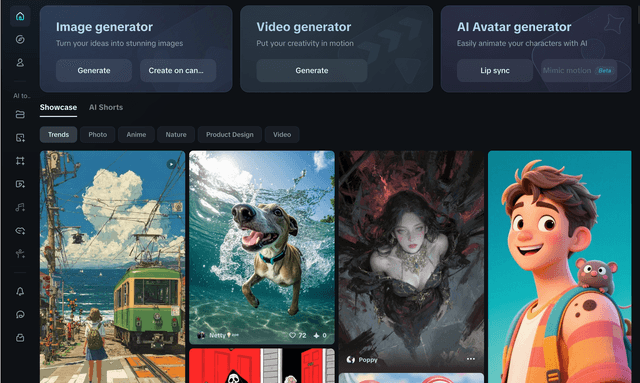Click Create on canvas button
This screenshot has height=383, width=640.
[x=178, y=70]
